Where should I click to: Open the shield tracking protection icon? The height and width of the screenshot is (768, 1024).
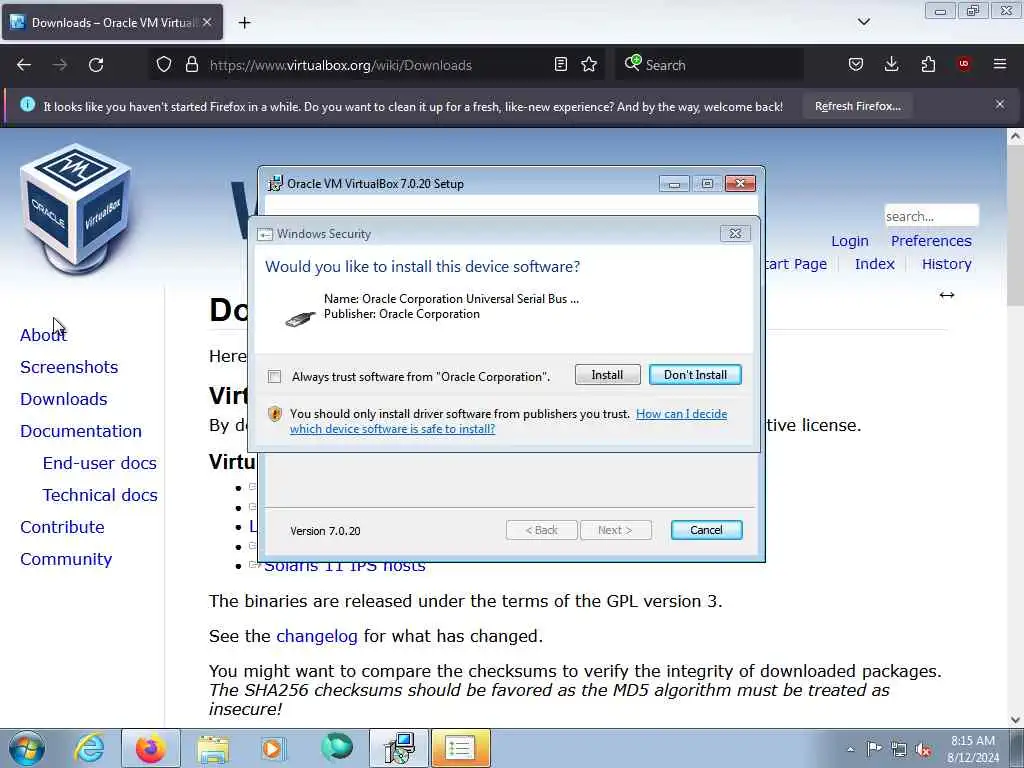164,64
